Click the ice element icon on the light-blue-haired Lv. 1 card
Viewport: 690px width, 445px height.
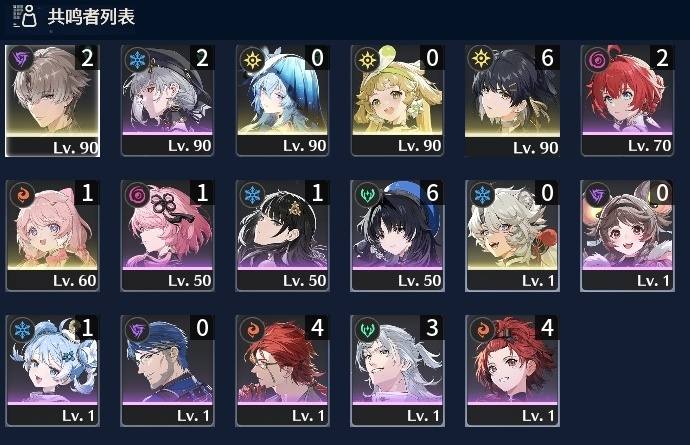[x=22, y=330]
